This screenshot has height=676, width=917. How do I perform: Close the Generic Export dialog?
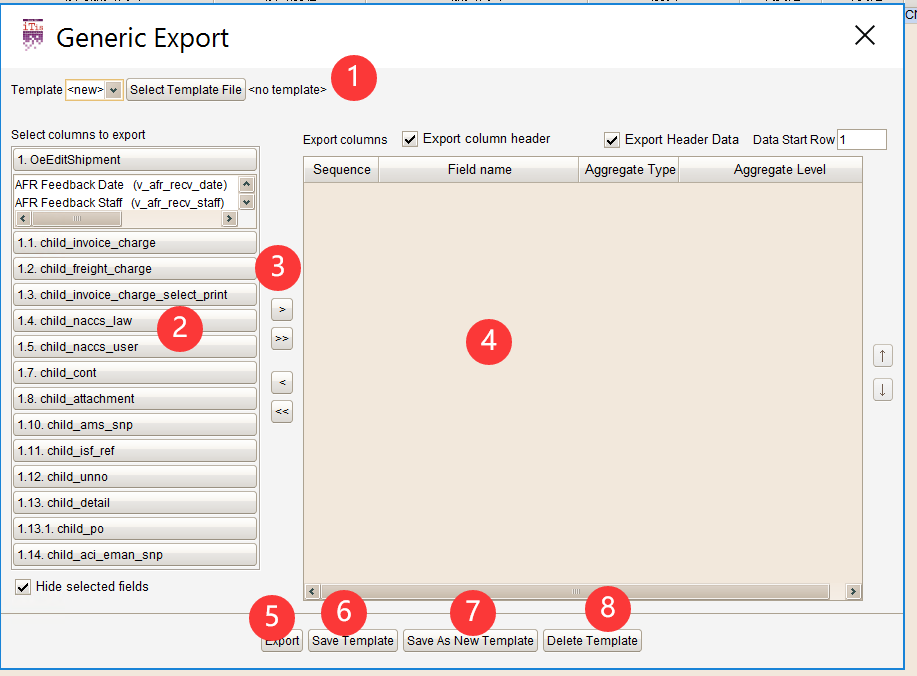click(864, 35)
